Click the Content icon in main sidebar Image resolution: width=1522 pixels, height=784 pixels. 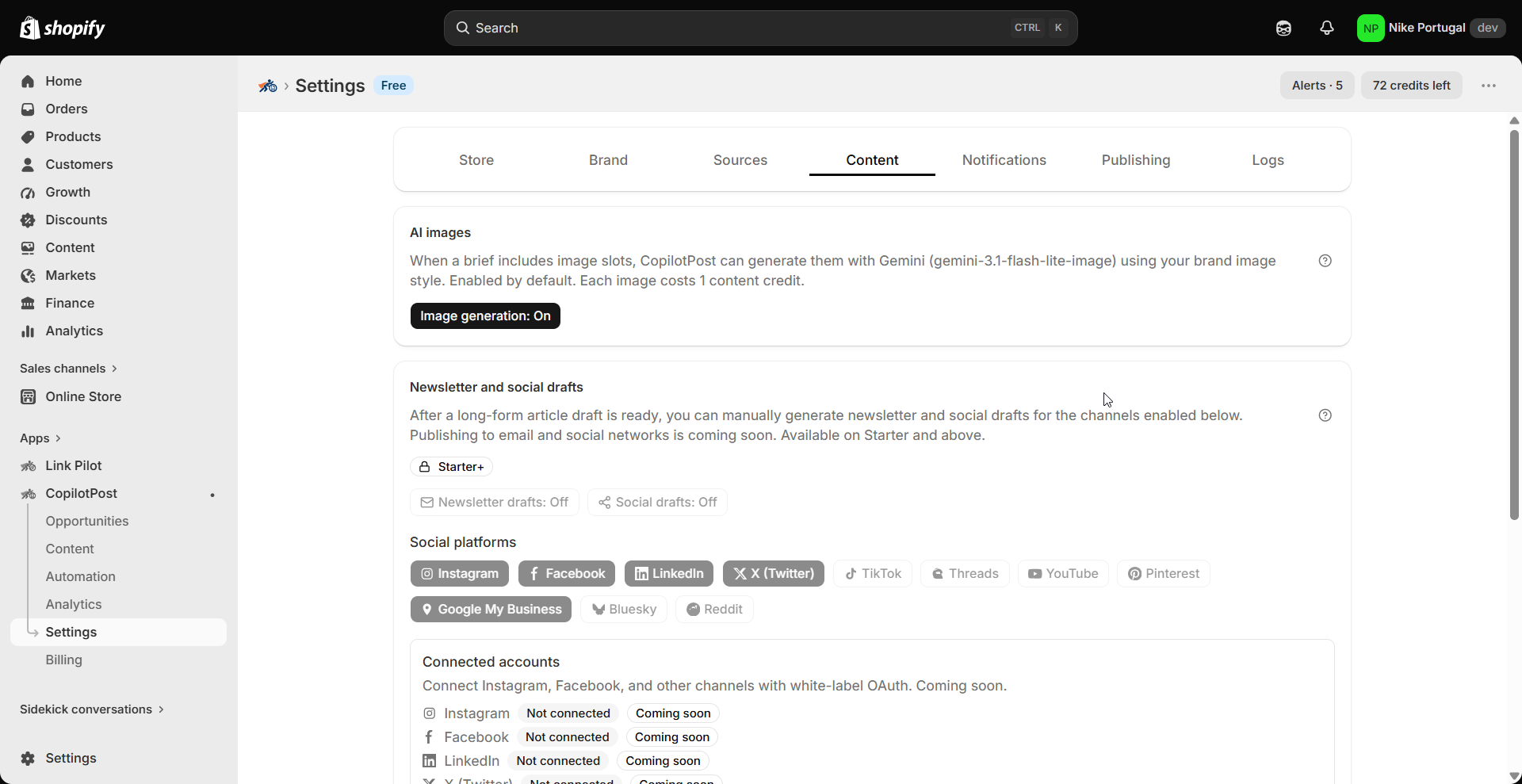(x=28, y=247)
